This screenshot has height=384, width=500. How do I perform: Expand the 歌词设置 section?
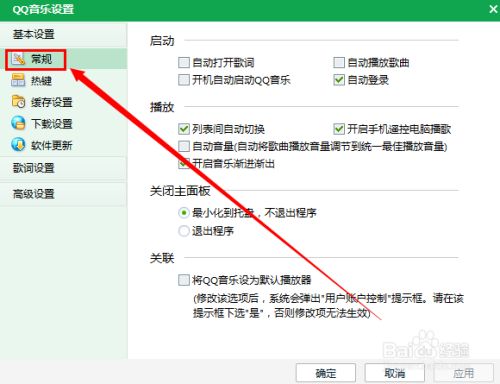(x=63, y=168)
